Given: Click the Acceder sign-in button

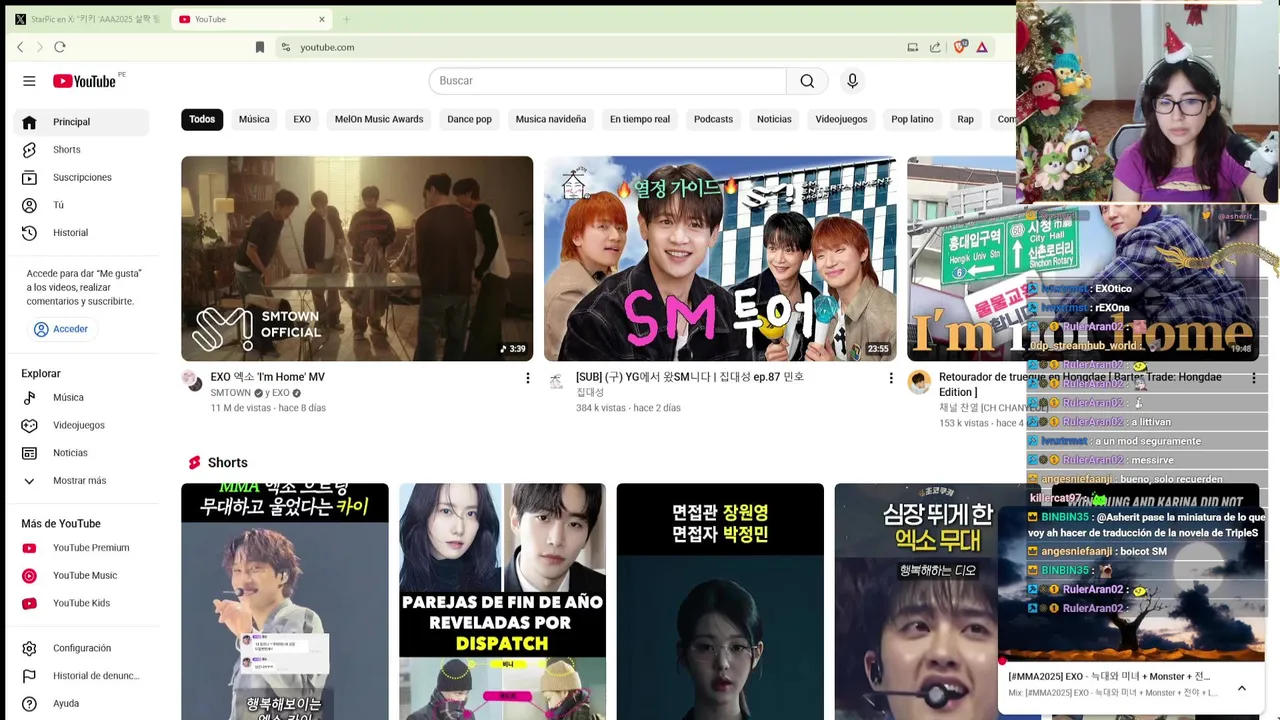Looking at the screenshot, I should pos(62,329).
